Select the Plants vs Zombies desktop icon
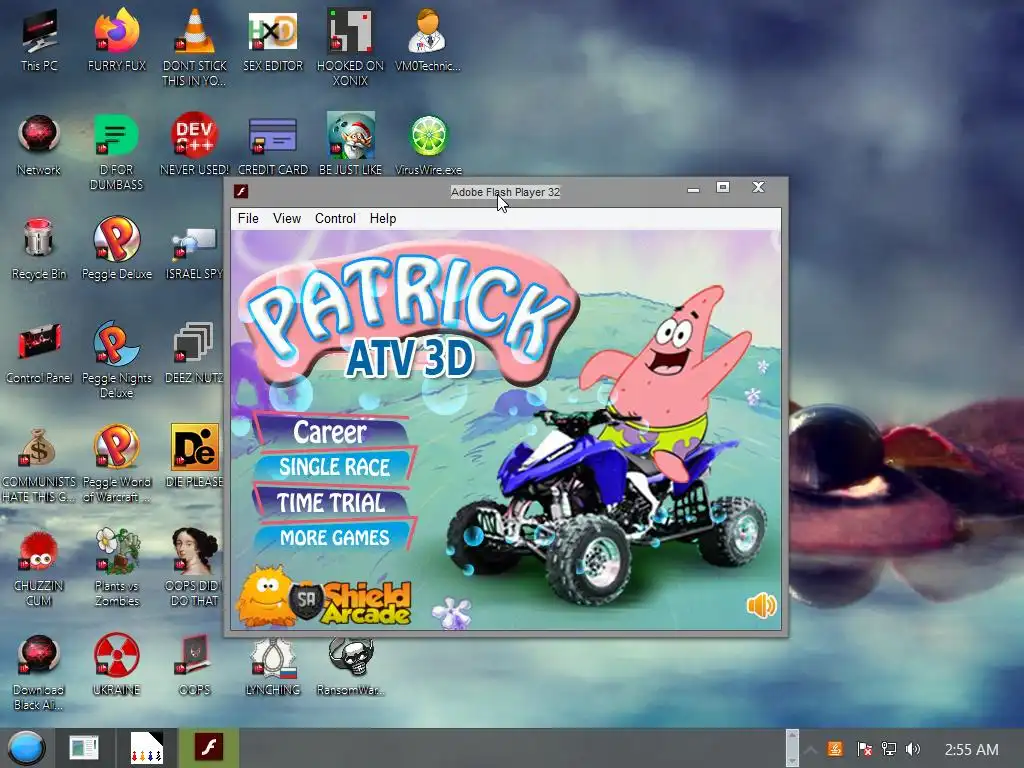1024x768 pixels. tap(117, 567)
